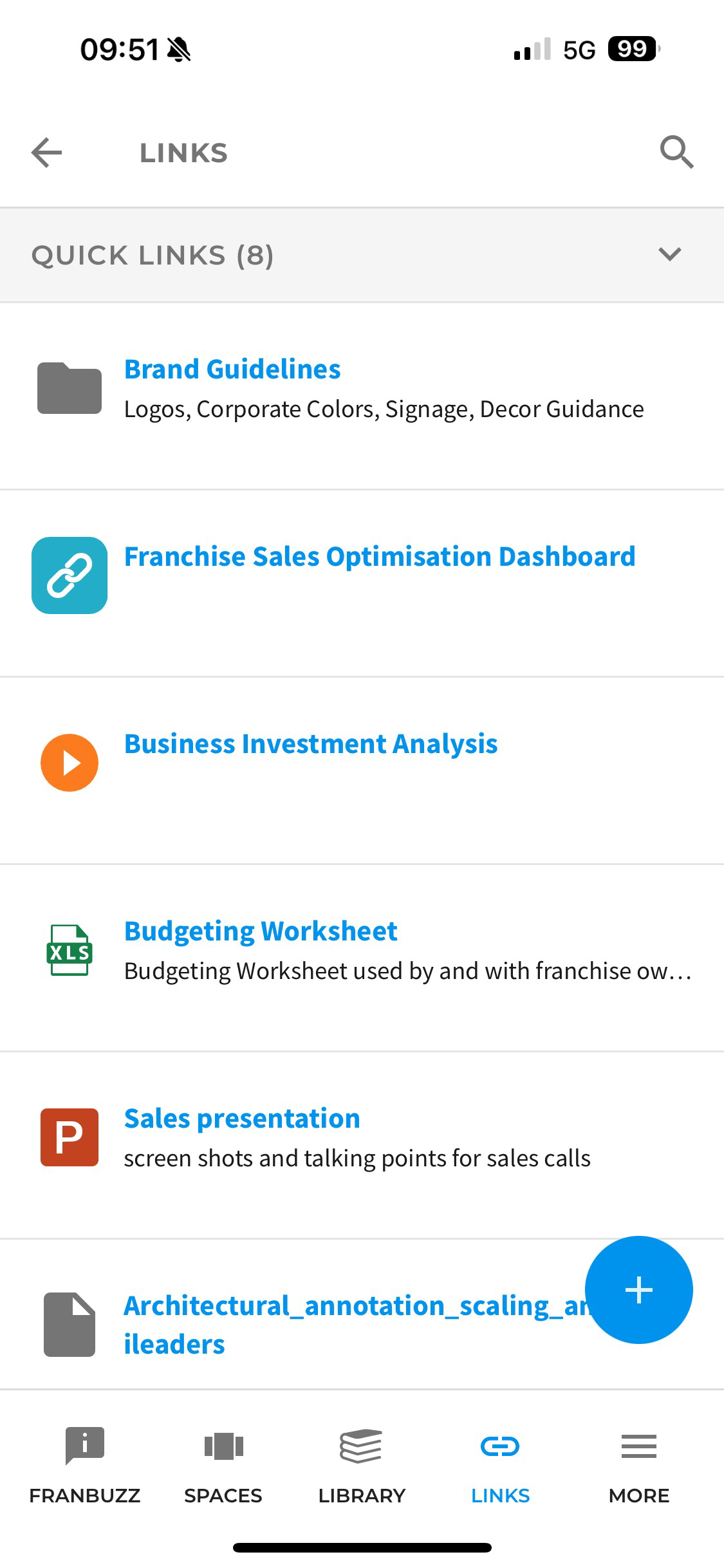724x1568 pixels.
Task: Tap the back arrow icon
Action: click(46, 153)
